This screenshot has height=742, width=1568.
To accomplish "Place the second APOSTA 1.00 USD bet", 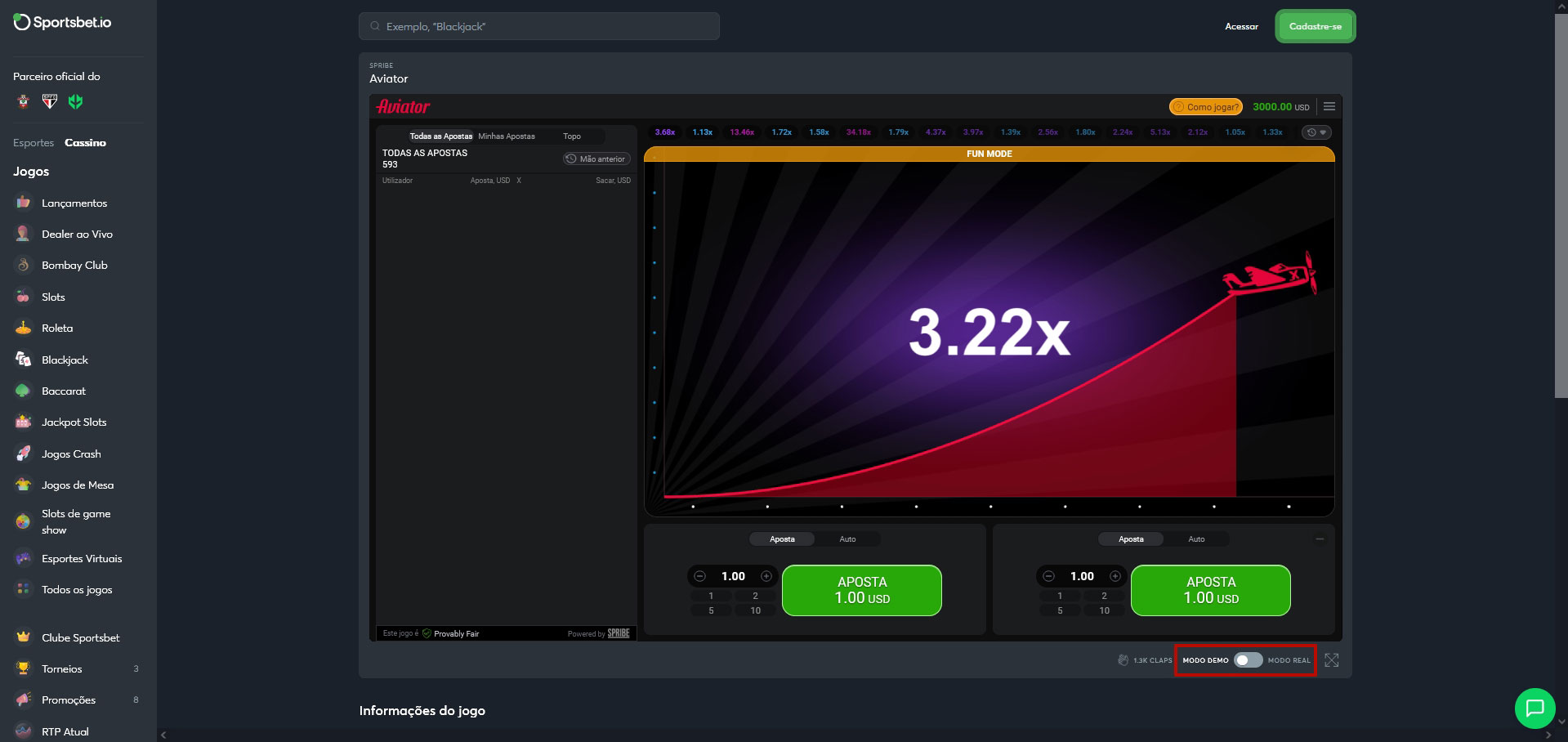I will [1211, 590].
